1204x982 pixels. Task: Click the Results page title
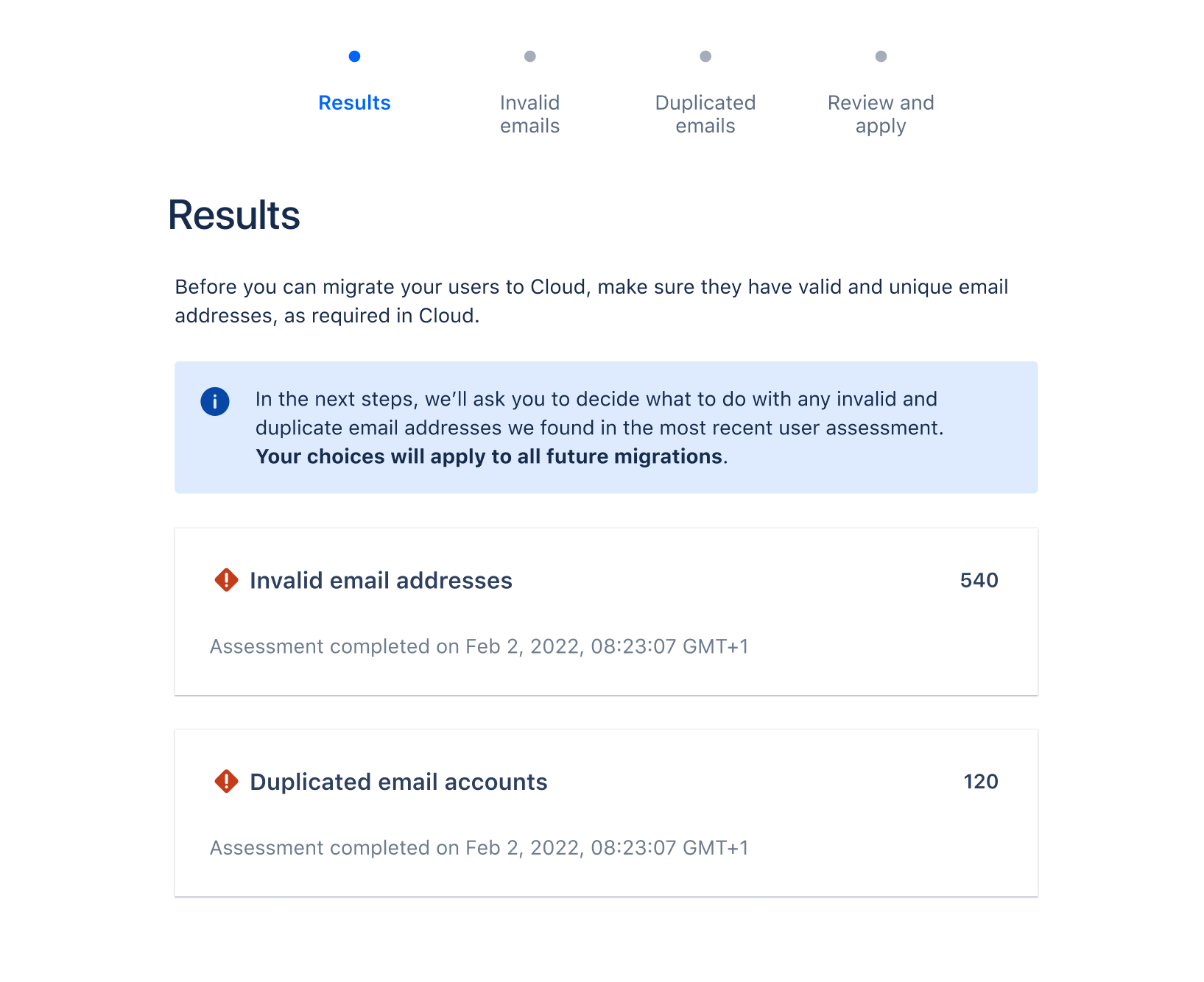point(233,214)
